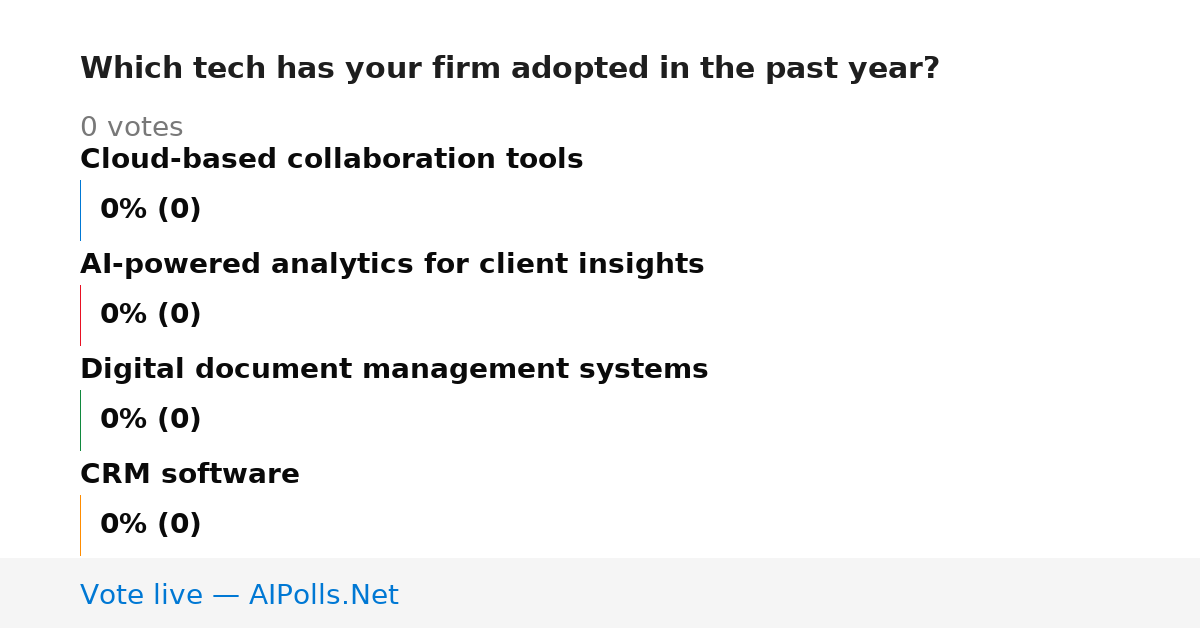The image size is (1200, 628).
Task: Click the orange bar under CRM software
Action: click(x=80, y=525)
